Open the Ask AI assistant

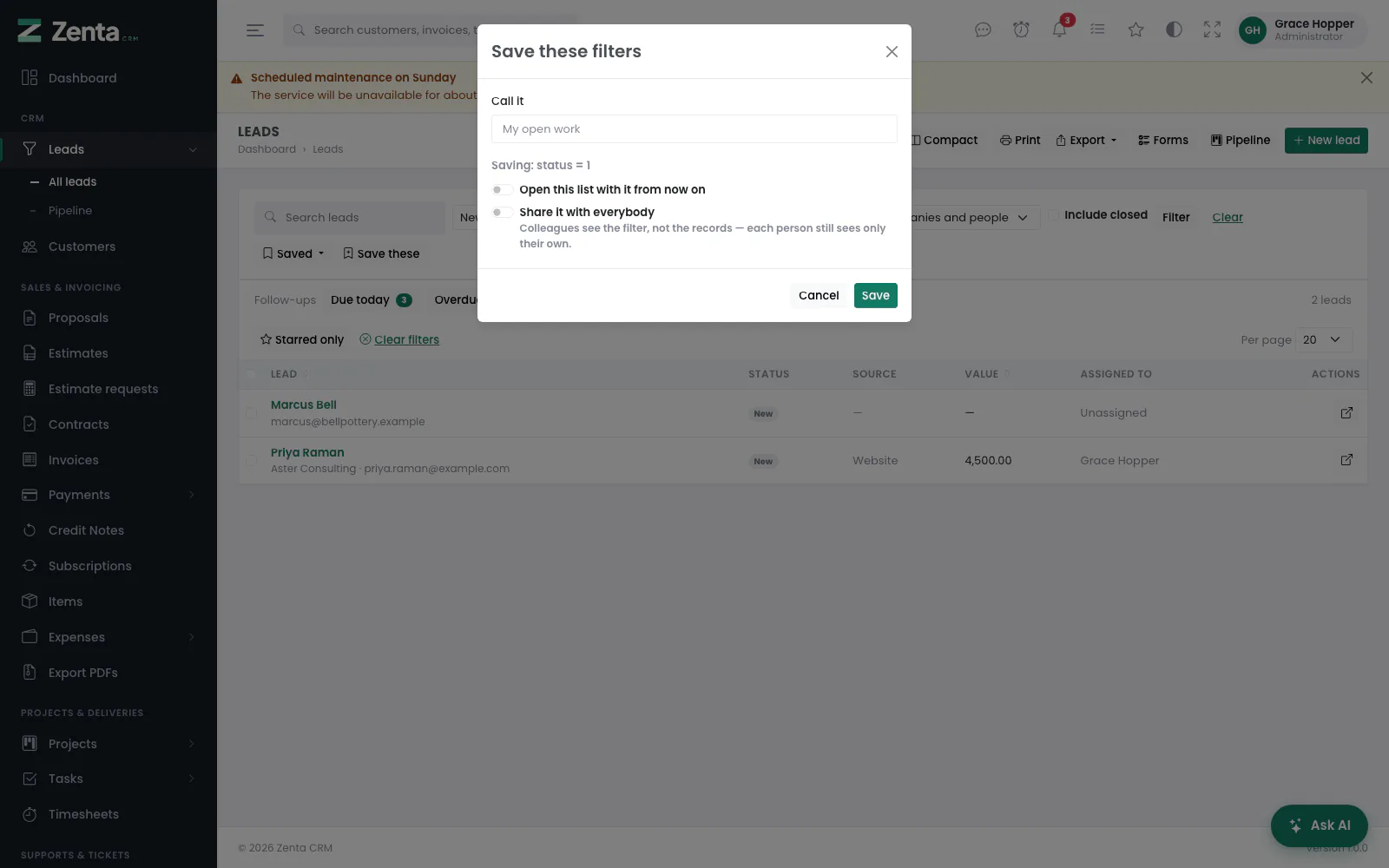point(1320,825)
